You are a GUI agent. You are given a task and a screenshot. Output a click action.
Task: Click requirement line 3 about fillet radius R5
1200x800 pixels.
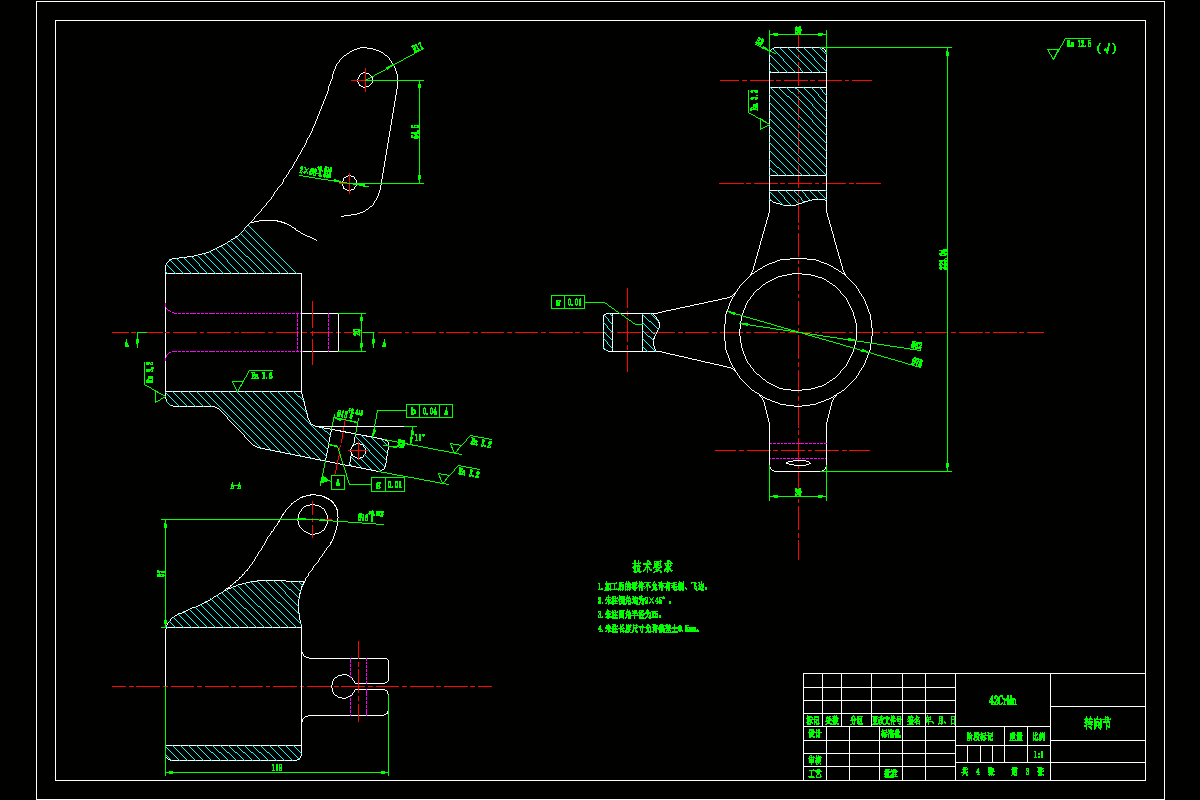pos(629,615)
